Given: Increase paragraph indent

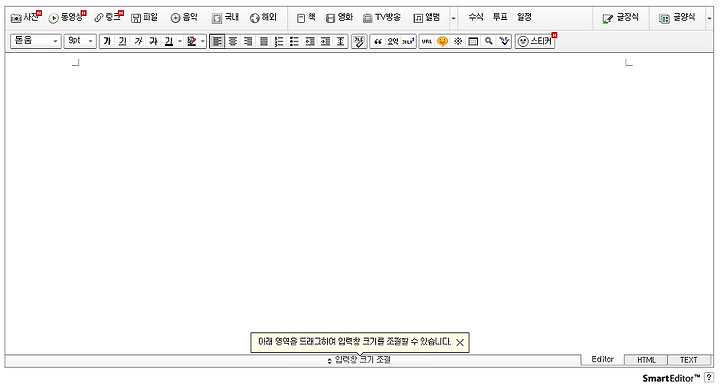Looking at the screenshot, I should (x=326, y=41).
